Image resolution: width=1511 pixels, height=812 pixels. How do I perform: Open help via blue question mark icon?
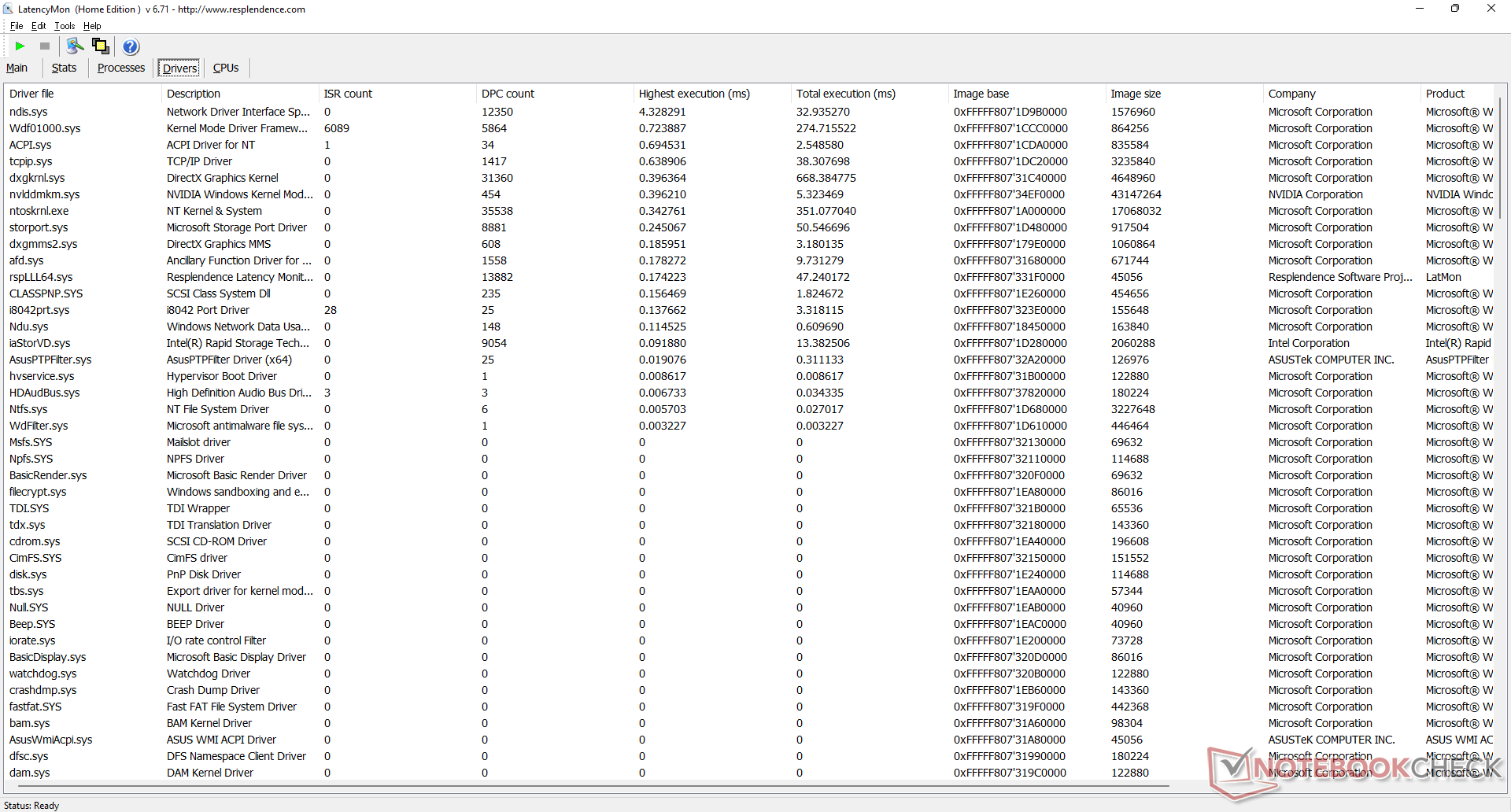tap(131, 46)
